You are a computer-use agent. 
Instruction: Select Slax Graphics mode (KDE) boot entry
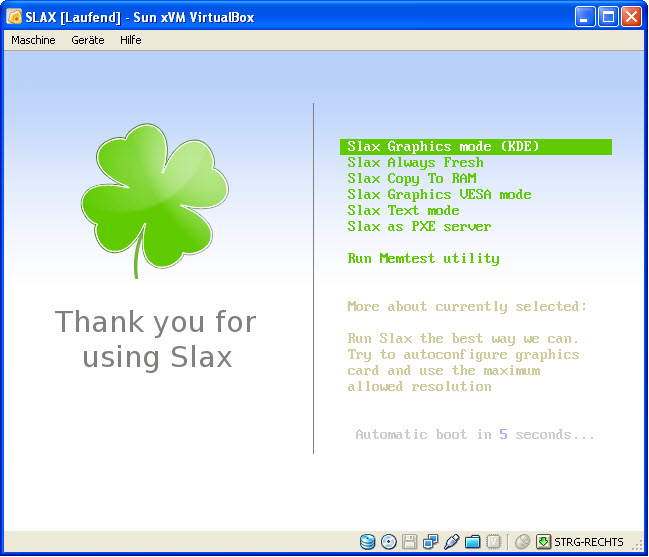coord(443,147)
